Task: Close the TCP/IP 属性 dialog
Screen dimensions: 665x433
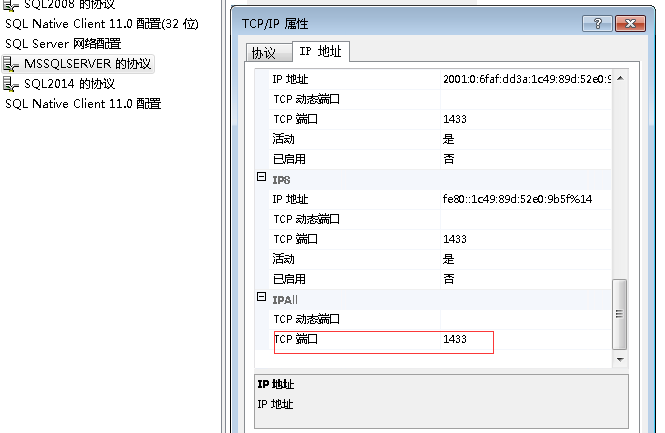Action: pyautogui.click(x=631, y=23)
